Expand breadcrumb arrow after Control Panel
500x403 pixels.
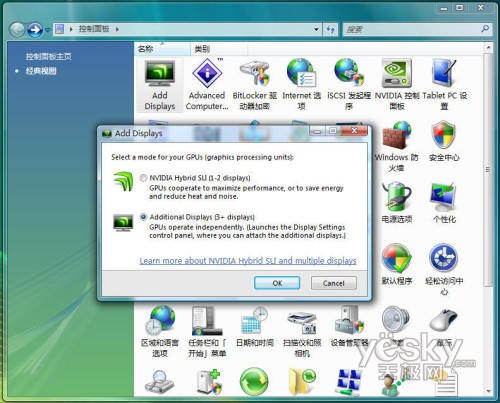tap(117, 29)
